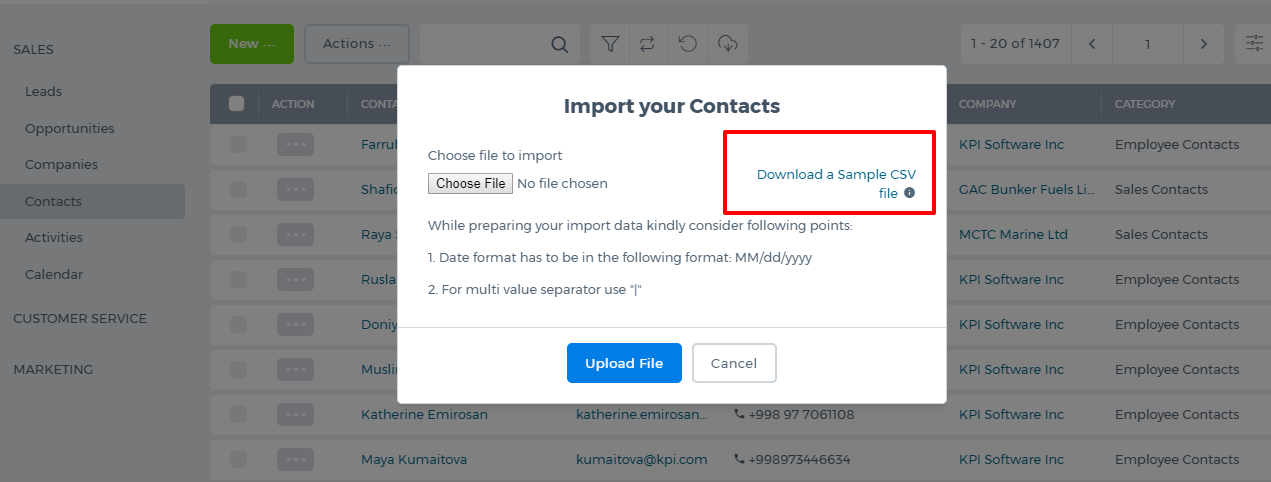
Task: Open the column settings sliders icon
Action: (x=1255, y=44)
